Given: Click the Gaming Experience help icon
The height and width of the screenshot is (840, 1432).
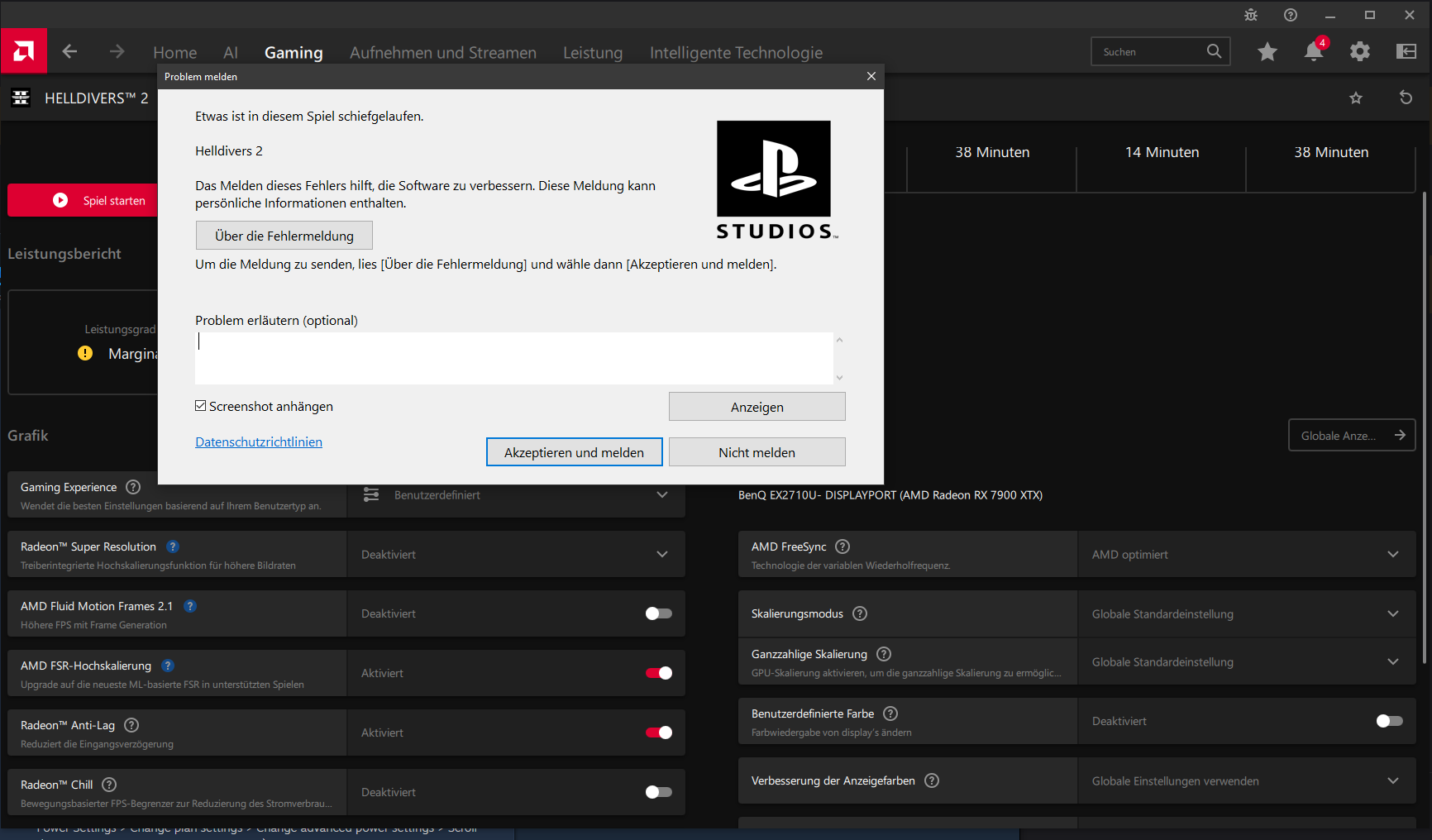Looking at the screenshot, I should click(x=133, y=487).
